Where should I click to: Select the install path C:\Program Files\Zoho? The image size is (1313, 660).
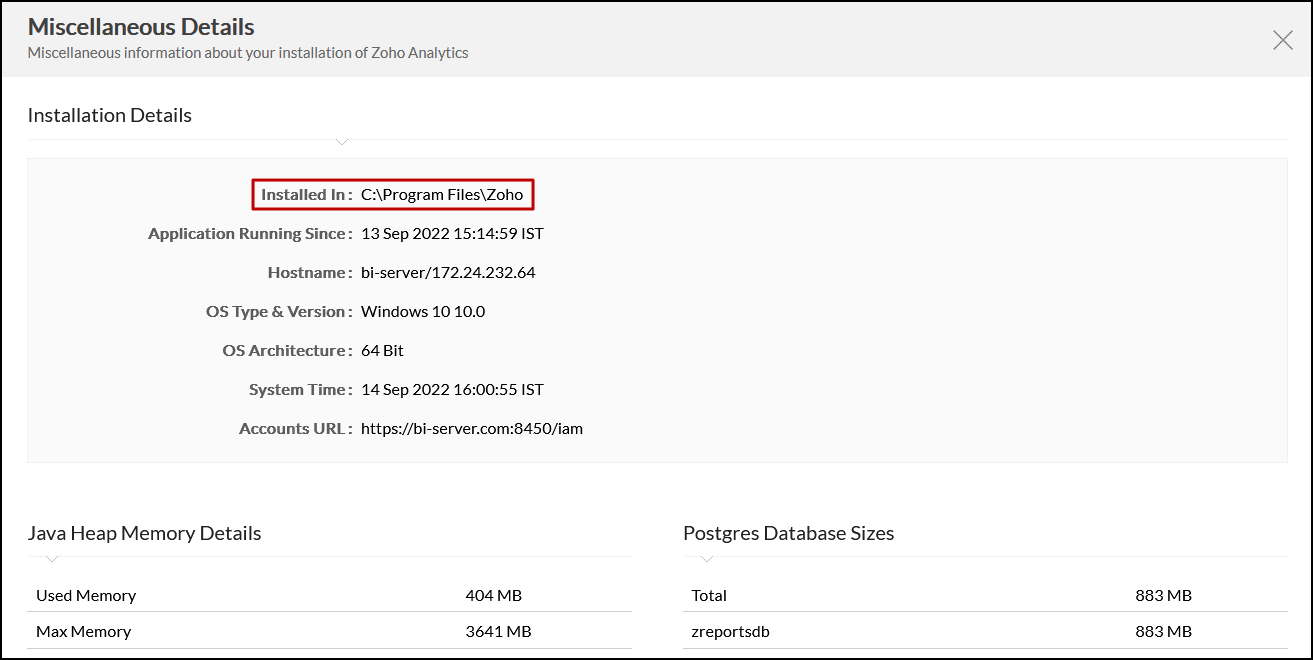pyautogui.click(x=442, y=194)
